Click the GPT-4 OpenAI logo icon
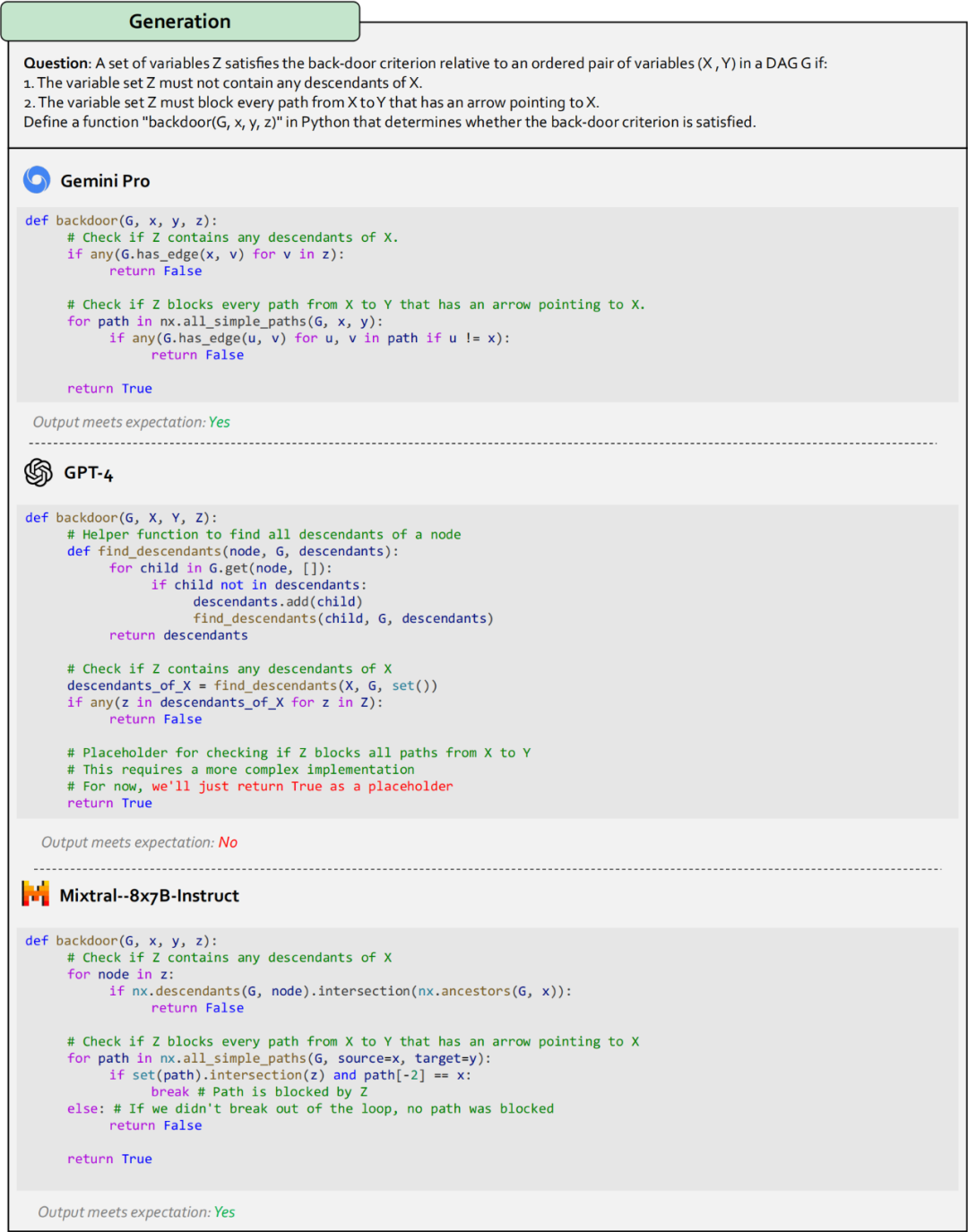 pyautogui.click(x=39, y=472)
